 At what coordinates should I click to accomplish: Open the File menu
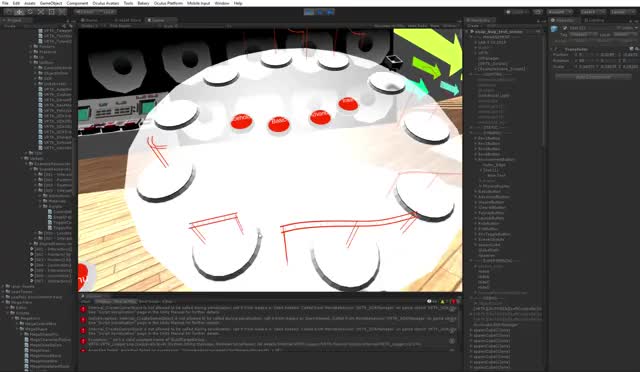(x=5, y=3)
